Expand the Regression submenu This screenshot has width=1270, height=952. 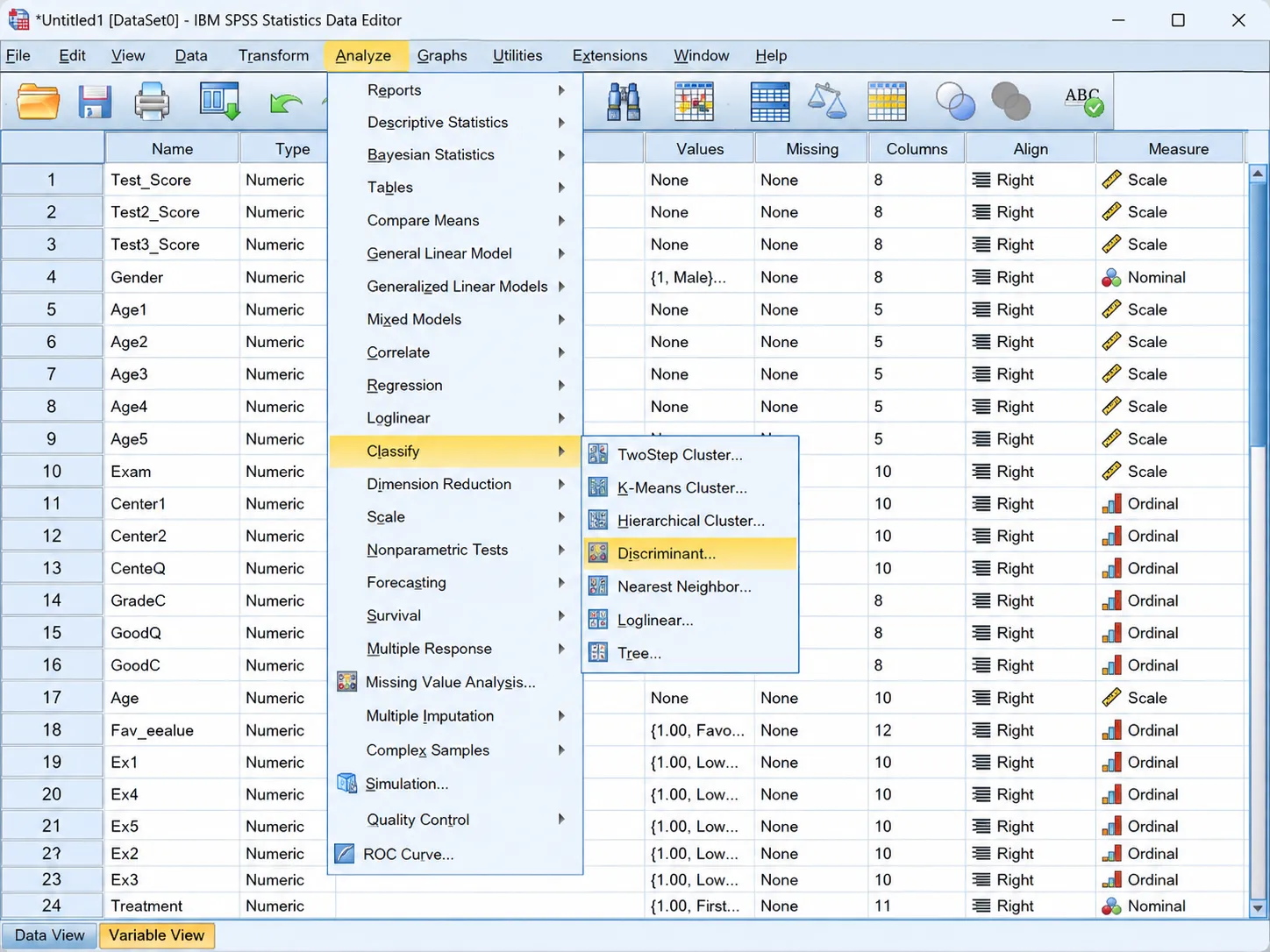pos(455,386)
